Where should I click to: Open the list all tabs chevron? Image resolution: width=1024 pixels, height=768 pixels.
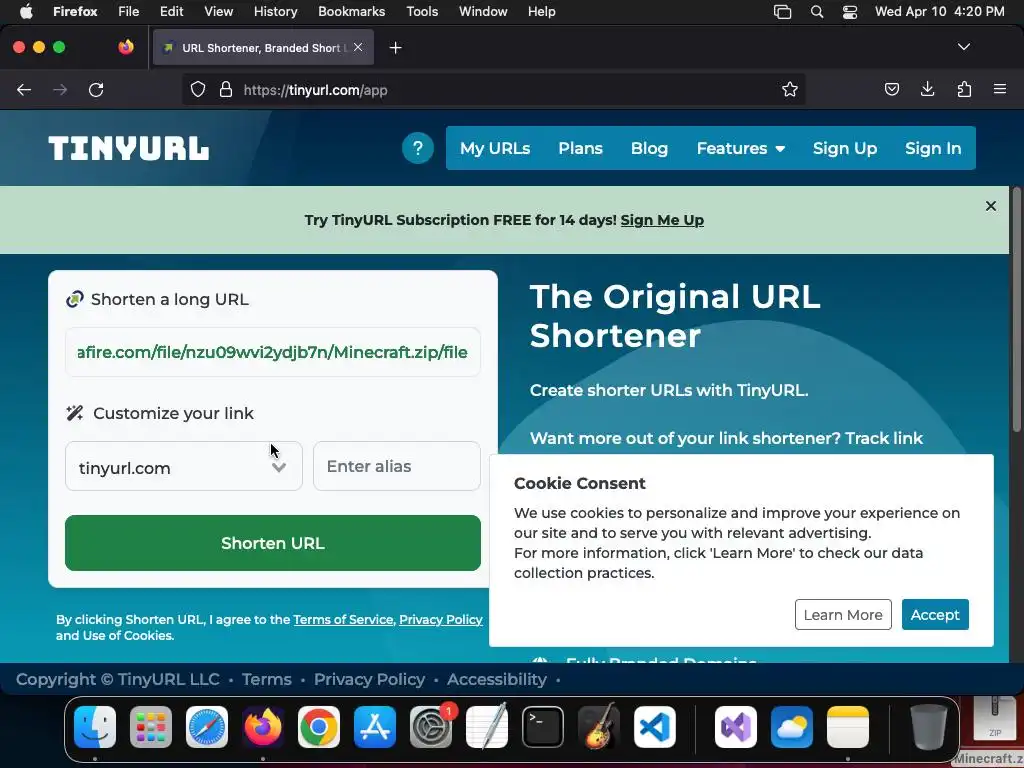[x=963, y=47]
